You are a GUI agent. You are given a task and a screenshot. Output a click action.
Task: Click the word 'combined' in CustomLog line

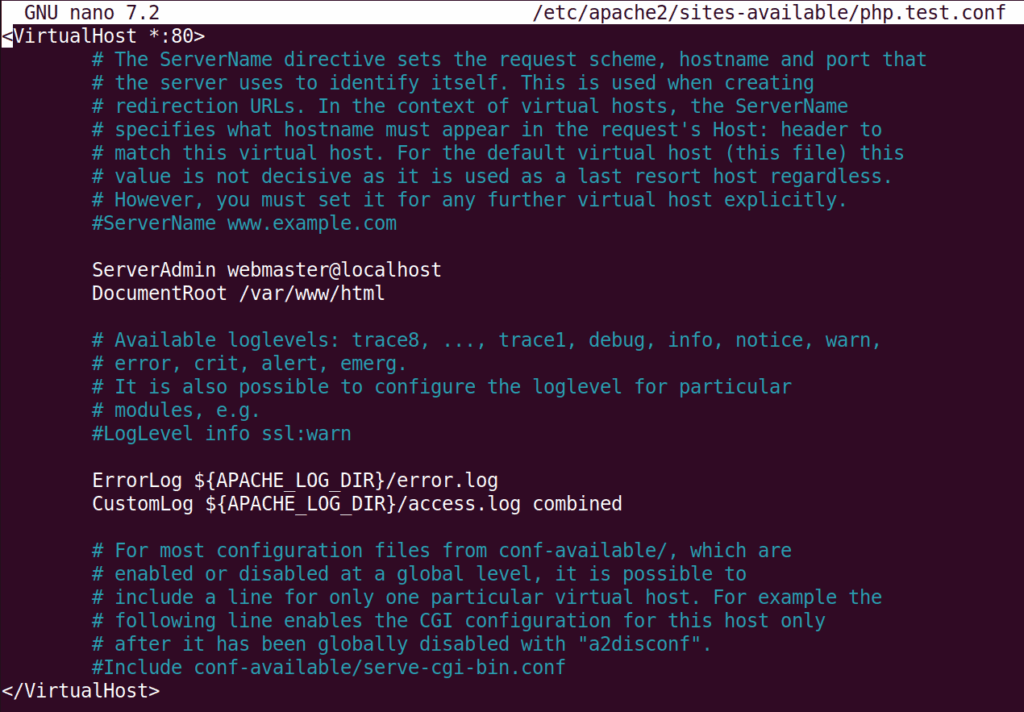(x=577, y=504)
